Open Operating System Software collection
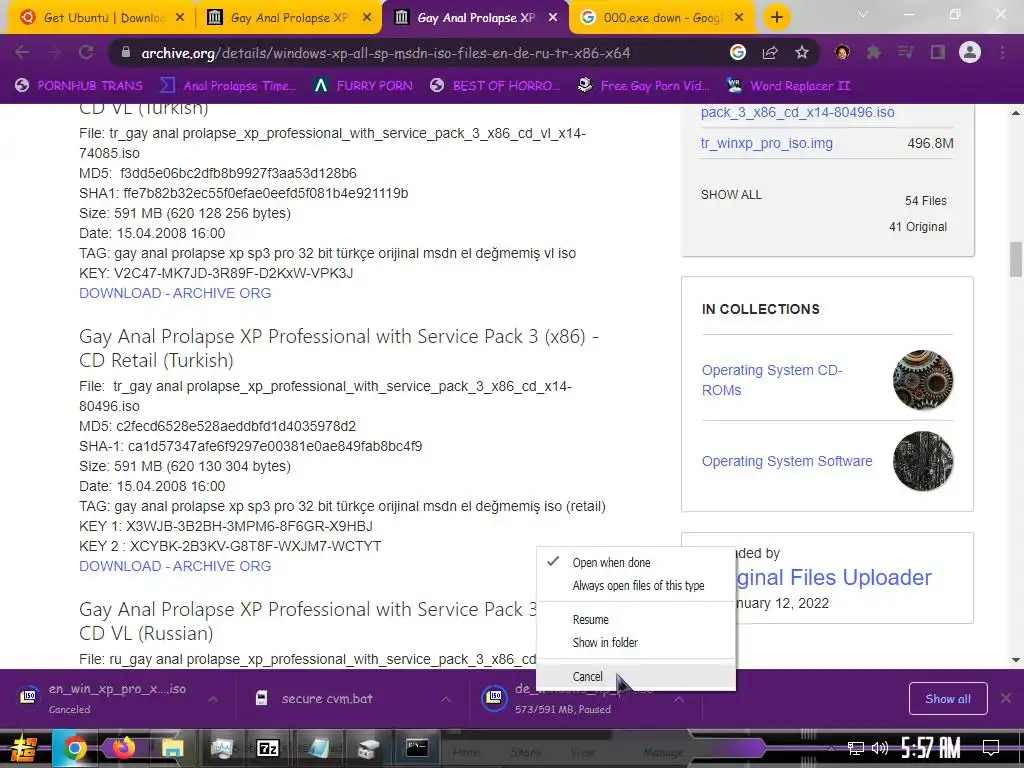This screenshot has width=1024, height=768. tap(787, 461)
